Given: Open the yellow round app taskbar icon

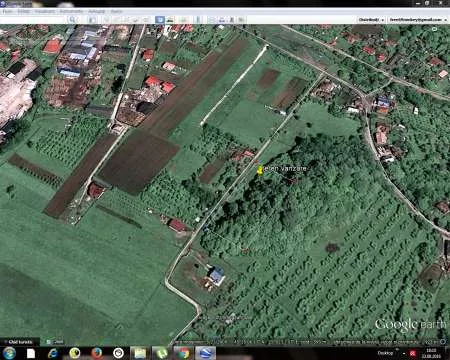Looking at the screenshot, I should tap(75, 353).
